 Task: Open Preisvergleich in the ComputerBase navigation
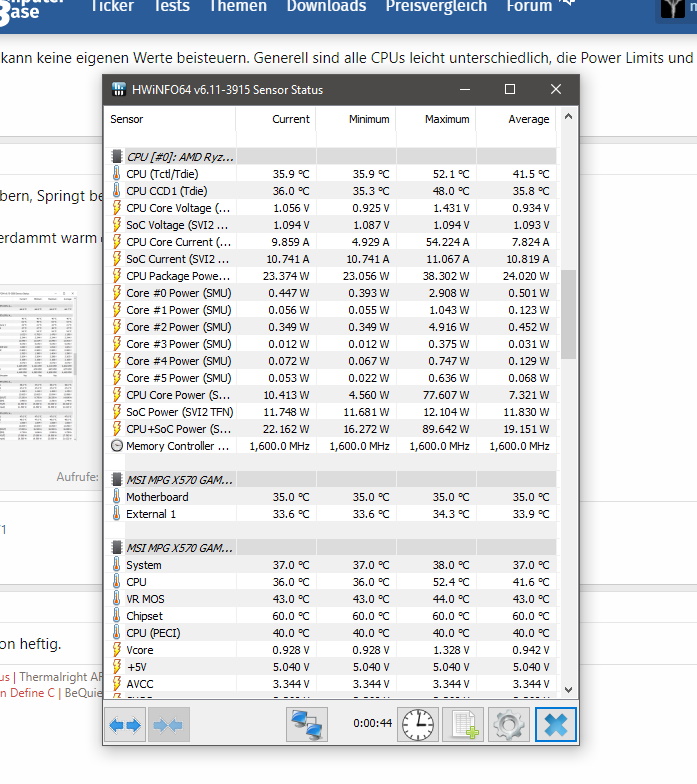(x=436, y=6)
